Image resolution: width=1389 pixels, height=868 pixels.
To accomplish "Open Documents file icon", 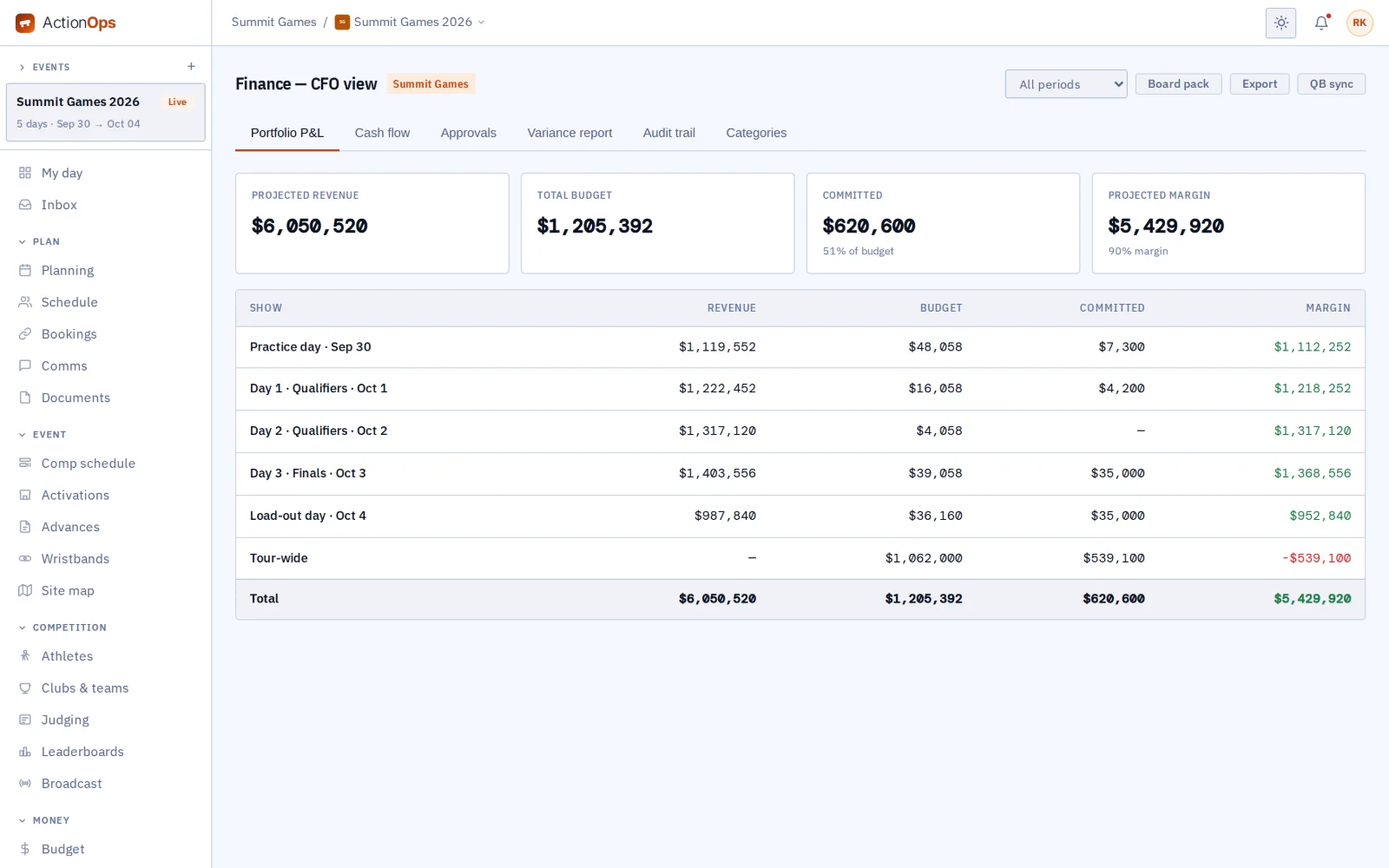I will tap(25, 398).
